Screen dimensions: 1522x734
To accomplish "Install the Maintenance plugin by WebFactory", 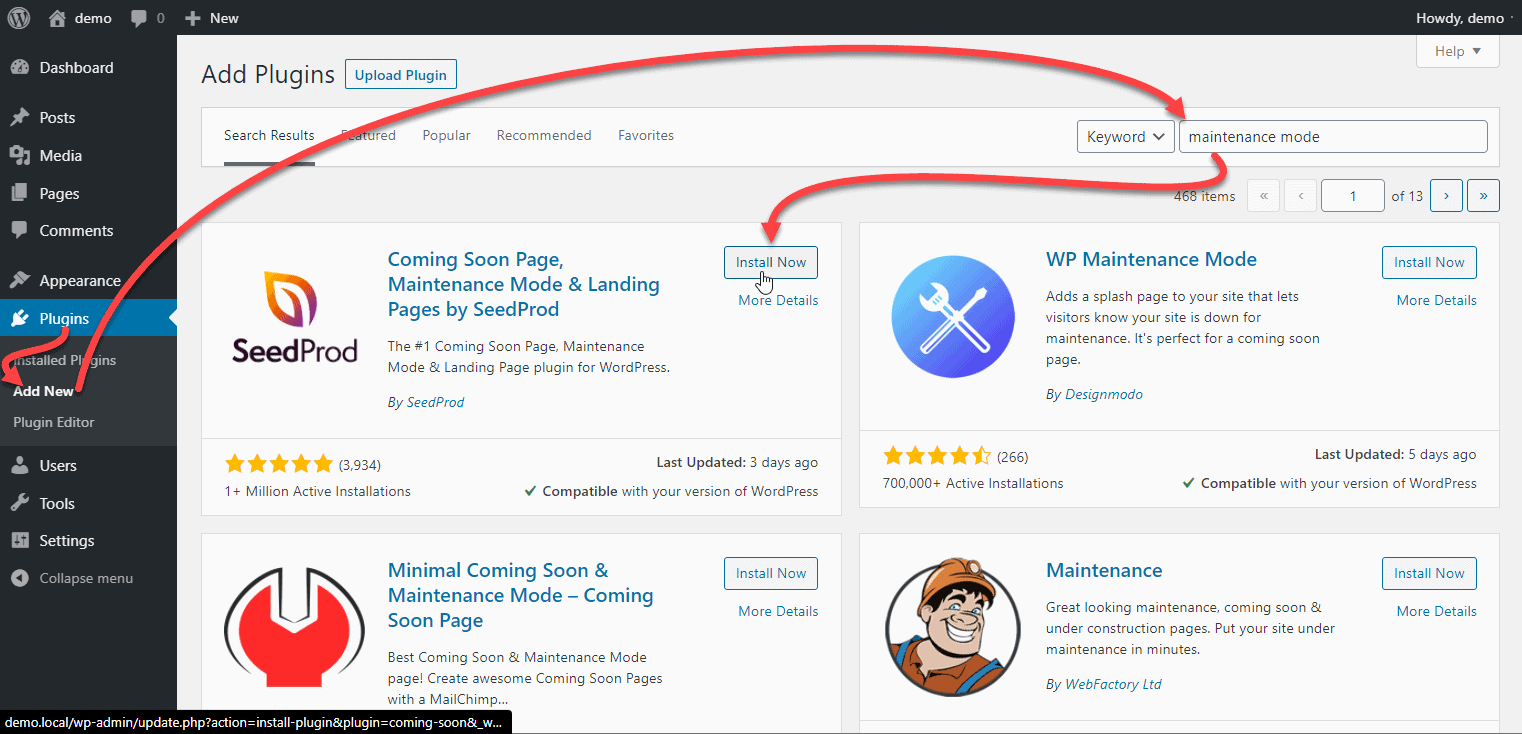I will click(1429, 573).
